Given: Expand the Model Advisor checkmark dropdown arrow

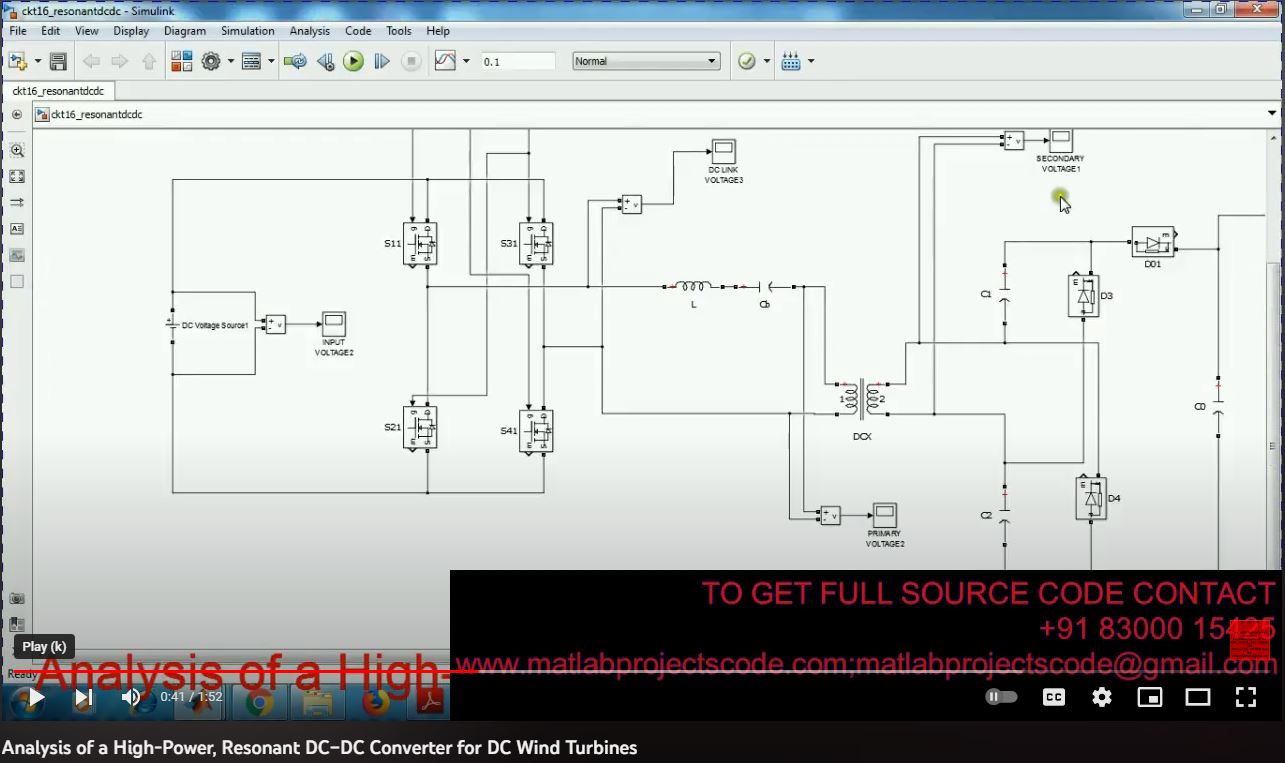Looking at the screenshot, I should click(767, 62).
